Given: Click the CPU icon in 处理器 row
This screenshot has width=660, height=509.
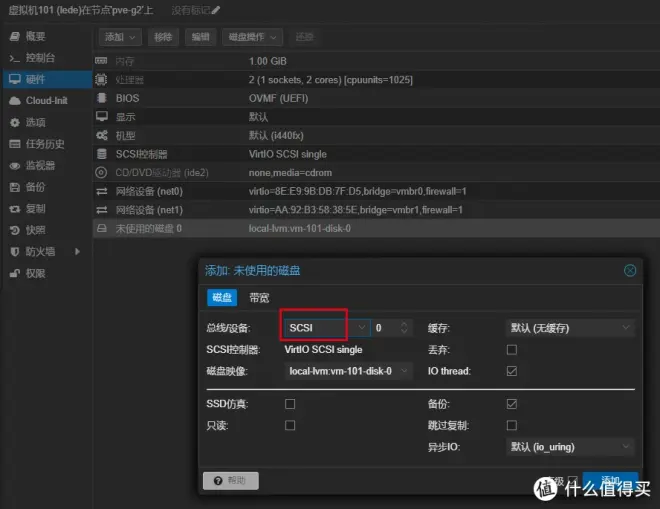Looking at the screenshot, I should pyautogui.click(x=101, y=79).
